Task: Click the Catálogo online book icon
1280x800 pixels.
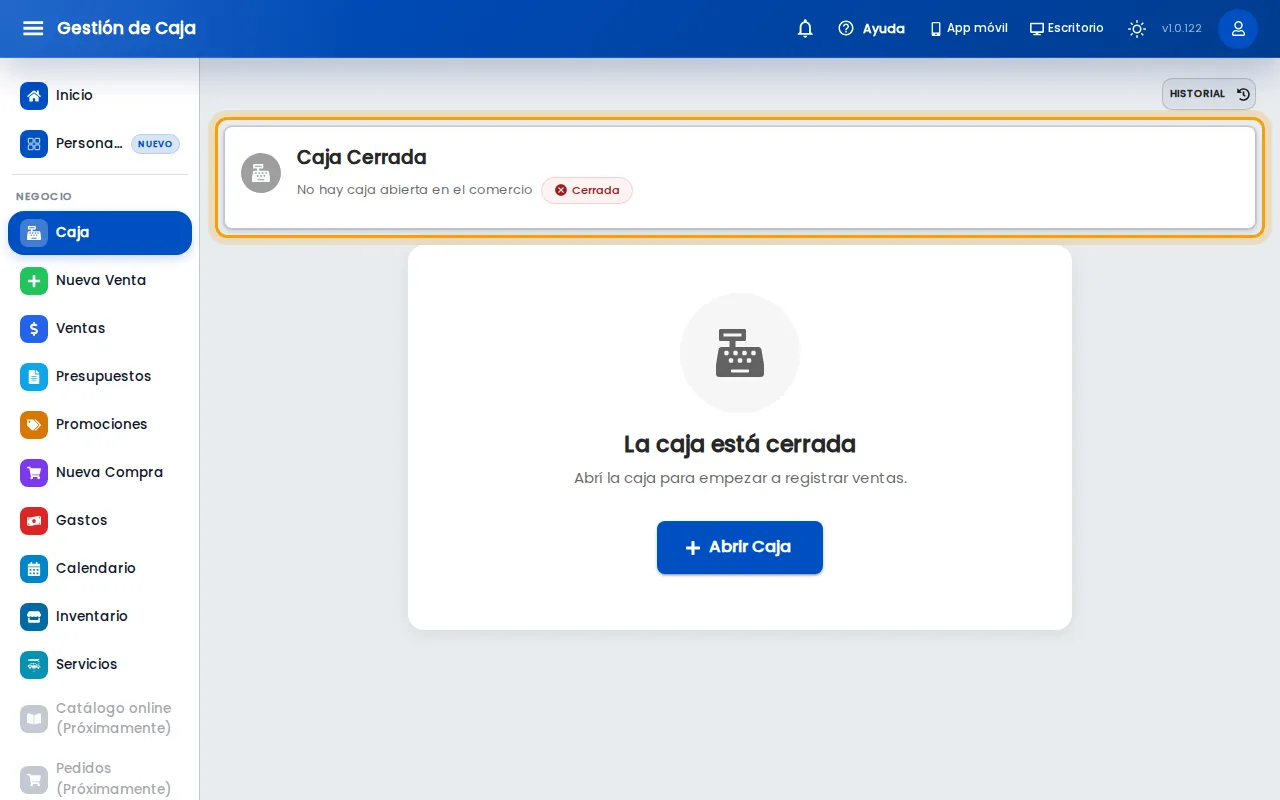Action: click(34, 718)
